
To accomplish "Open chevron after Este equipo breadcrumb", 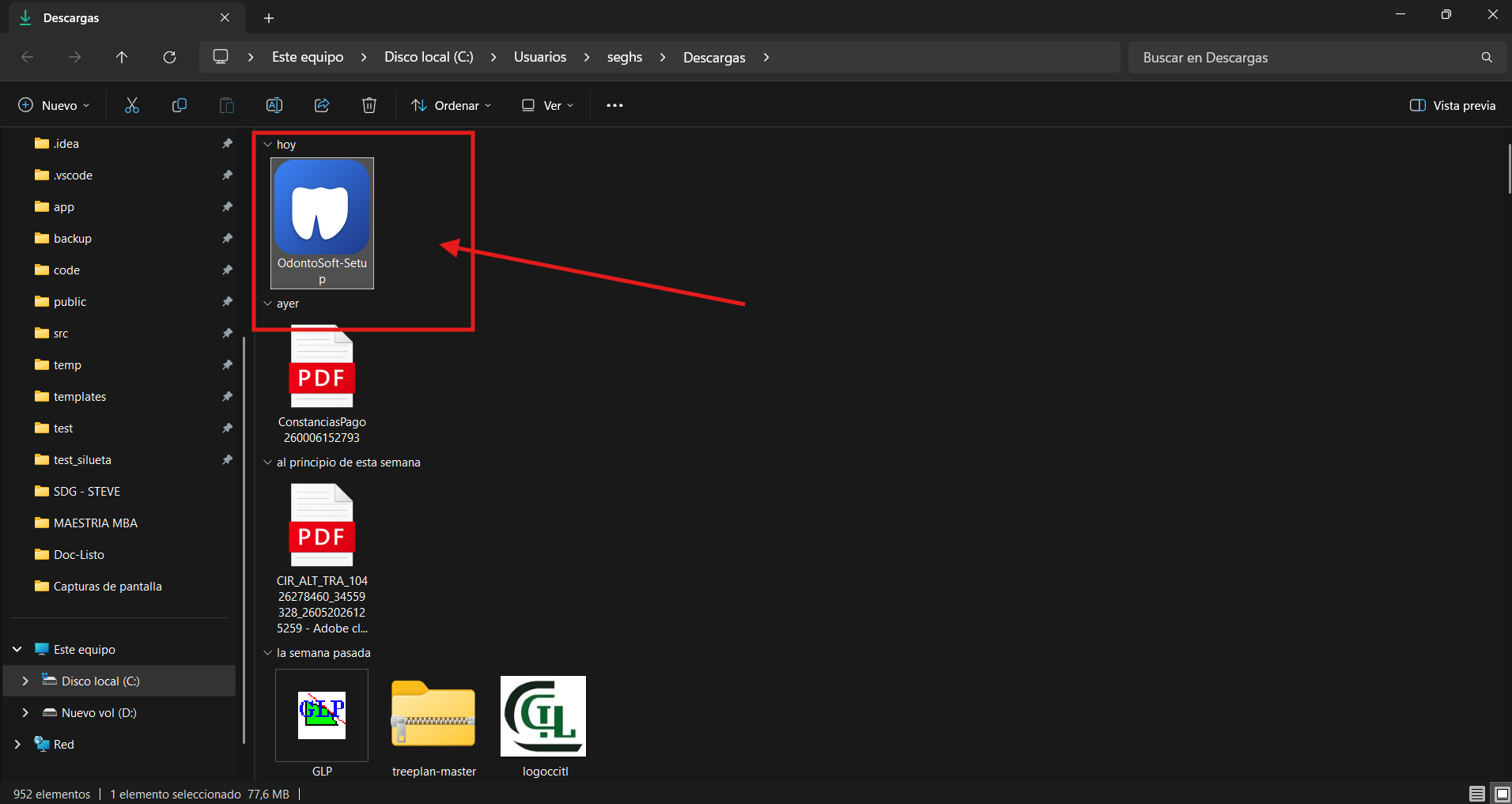I will tap(364, 57).
